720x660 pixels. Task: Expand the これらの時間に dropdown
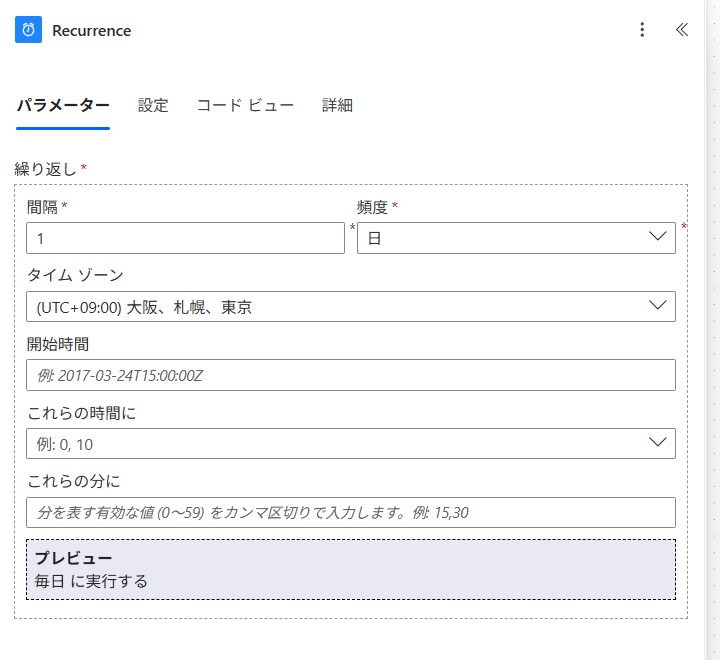350,443
